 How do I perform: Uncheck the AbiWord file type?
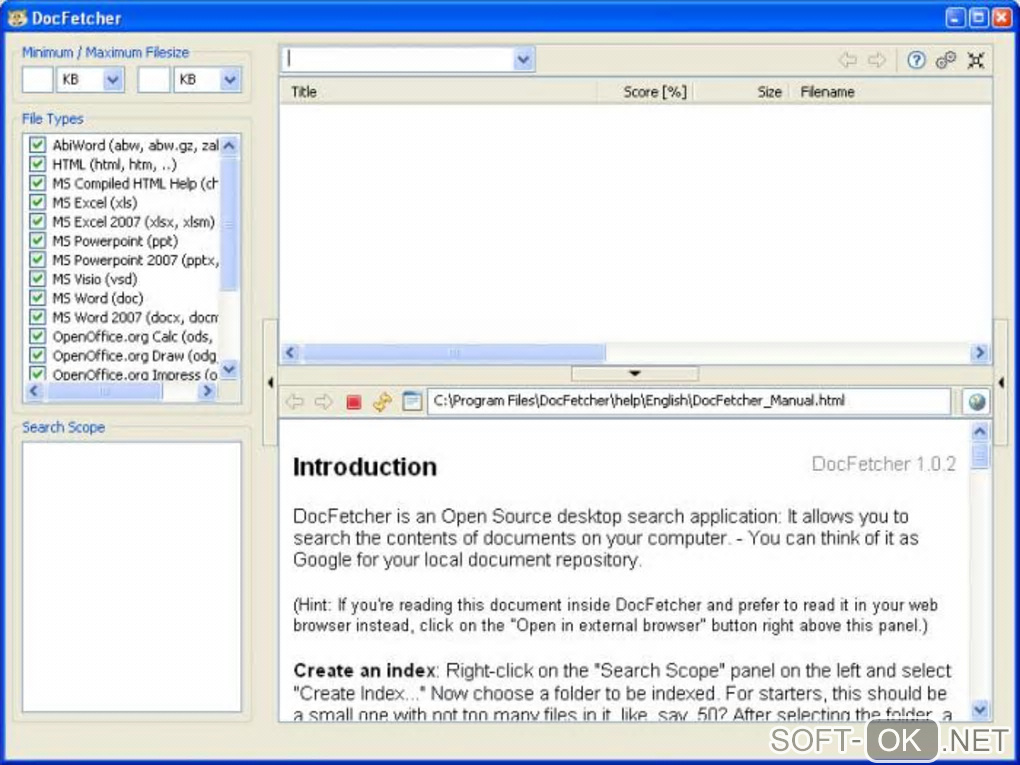point(38,144)
